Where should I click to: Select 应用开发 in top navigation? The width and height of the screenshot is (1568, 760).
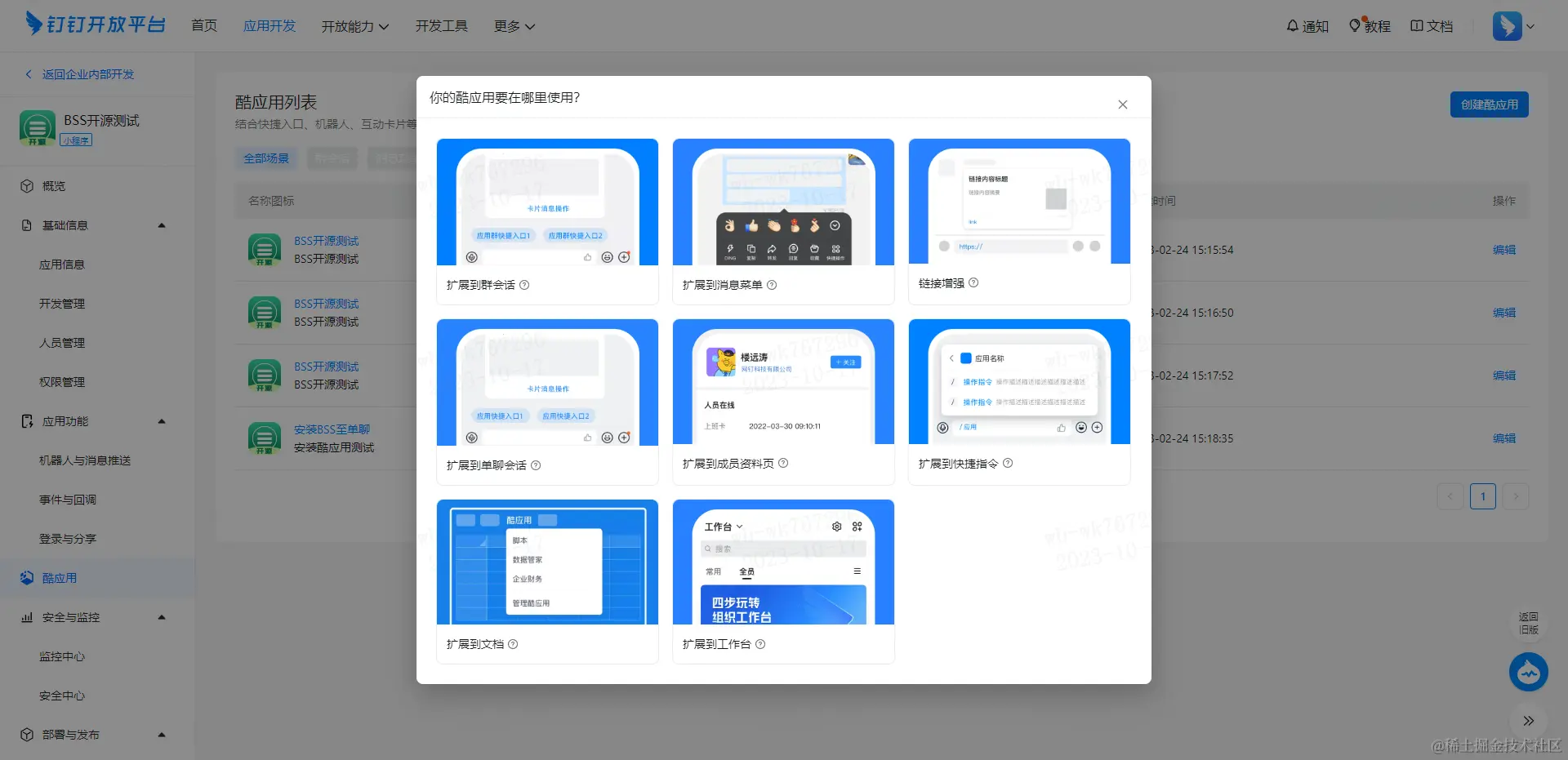269,26
